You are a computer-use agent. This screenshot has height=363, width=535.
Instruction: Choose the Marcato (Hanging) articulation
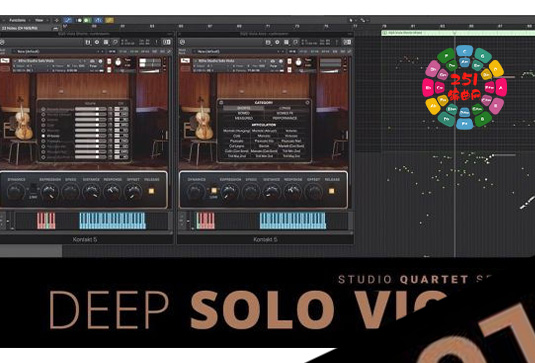coord(236,131)
